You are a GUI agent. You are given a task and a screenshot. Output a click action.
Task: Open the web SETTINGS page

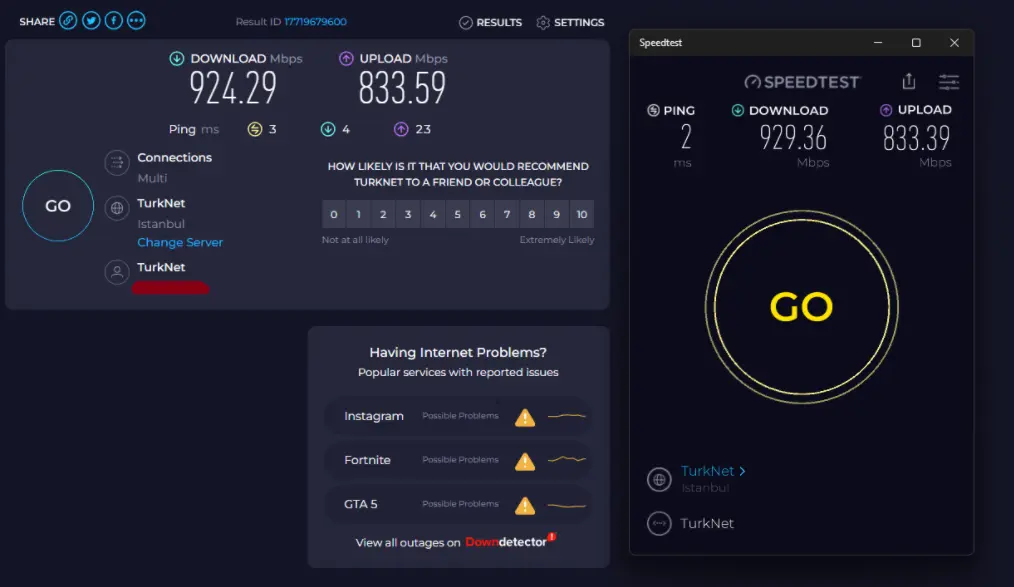(570, 23)
